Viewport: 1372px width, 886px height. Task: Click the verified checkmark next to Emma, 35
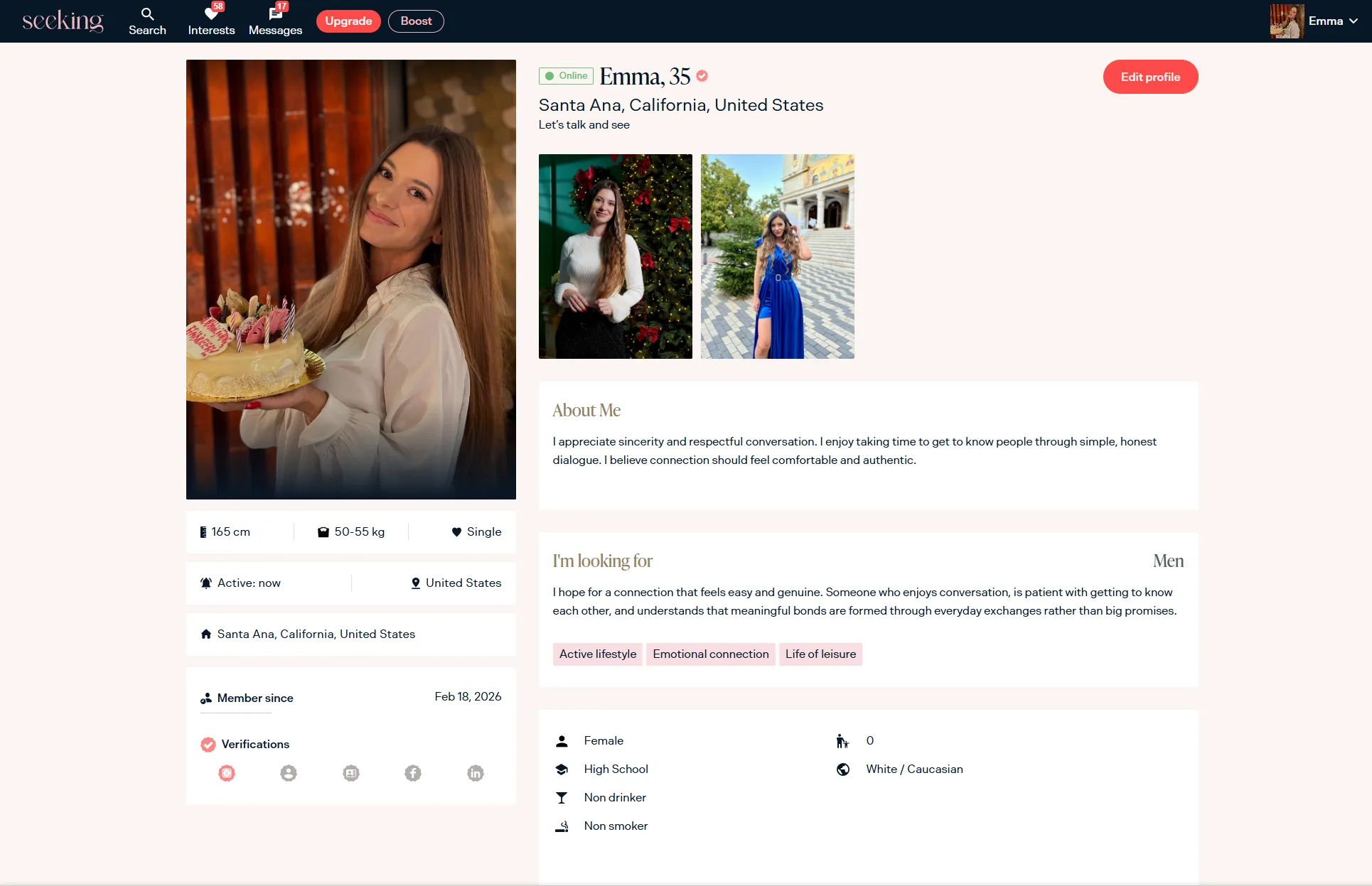click(x=702, y=76)
